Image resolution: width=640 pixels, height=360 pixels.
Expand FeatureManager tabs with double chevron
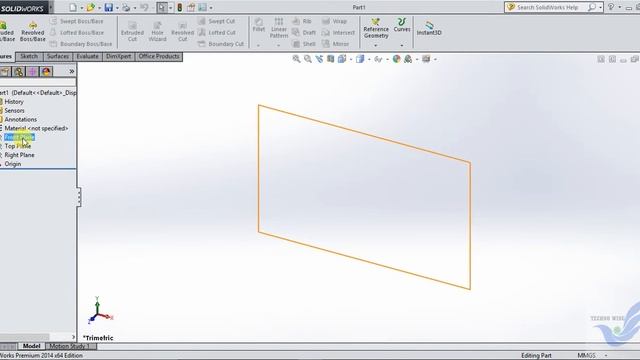[72, 71]
